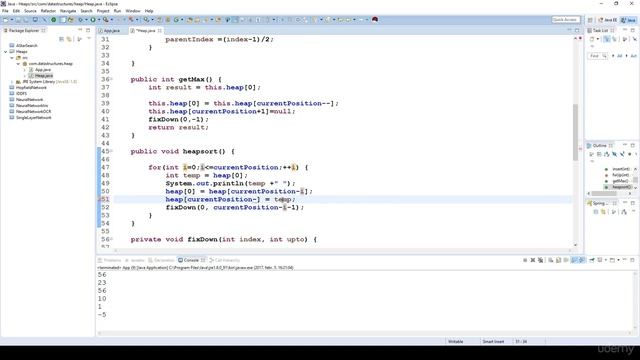Click the New Task icon in Task List
Screen dimensions: 640x360
click(x=592, y=39)
